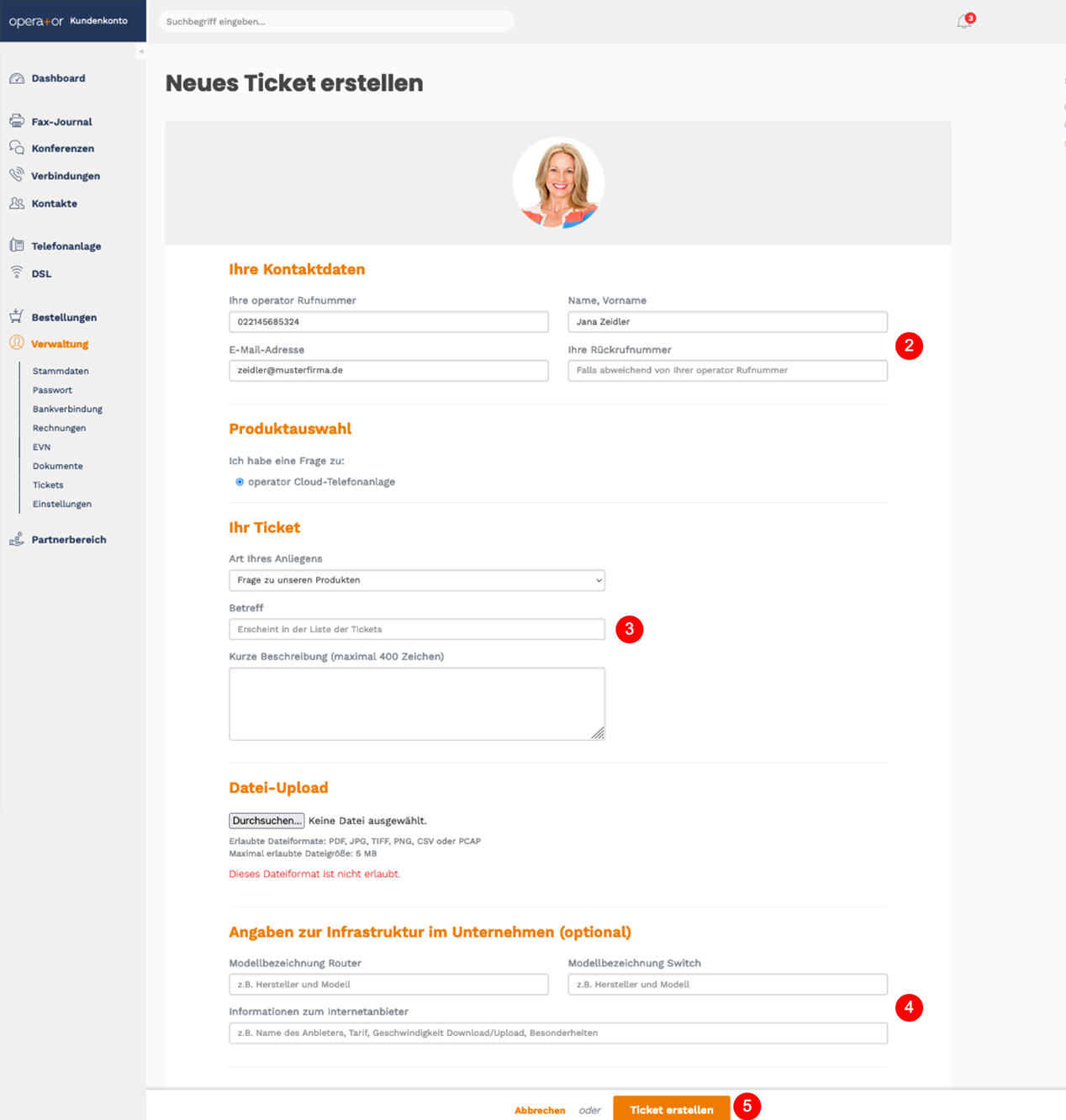
Task: Click the Verwaltung user icon
Action: point(17,343)
